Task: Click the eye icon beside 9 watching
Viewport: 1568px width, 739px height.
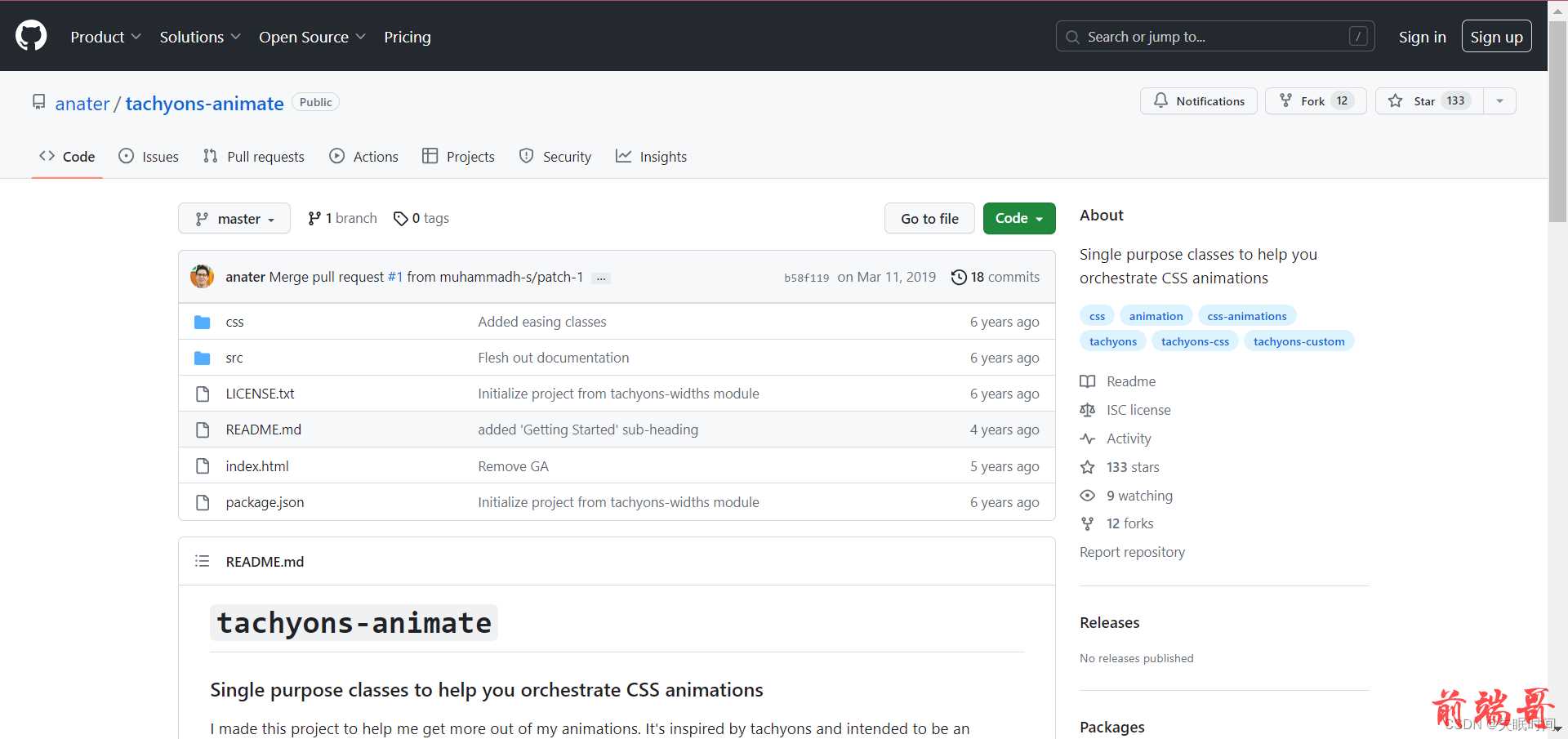Action: tap(1088, 496)
